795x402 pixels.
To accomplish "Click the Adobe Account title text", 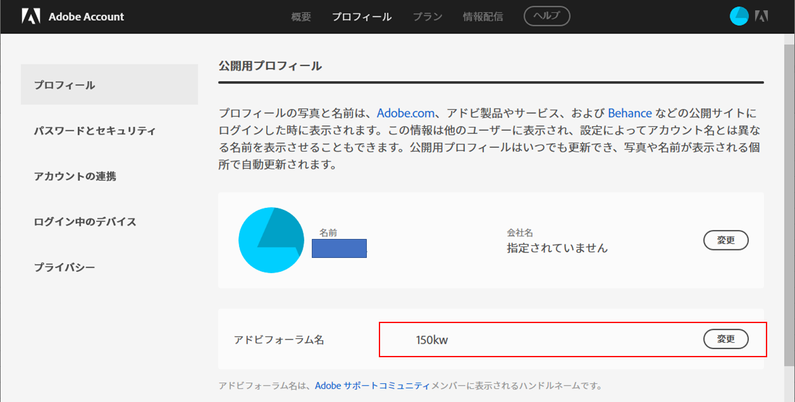I will click(x=86, y=17).
